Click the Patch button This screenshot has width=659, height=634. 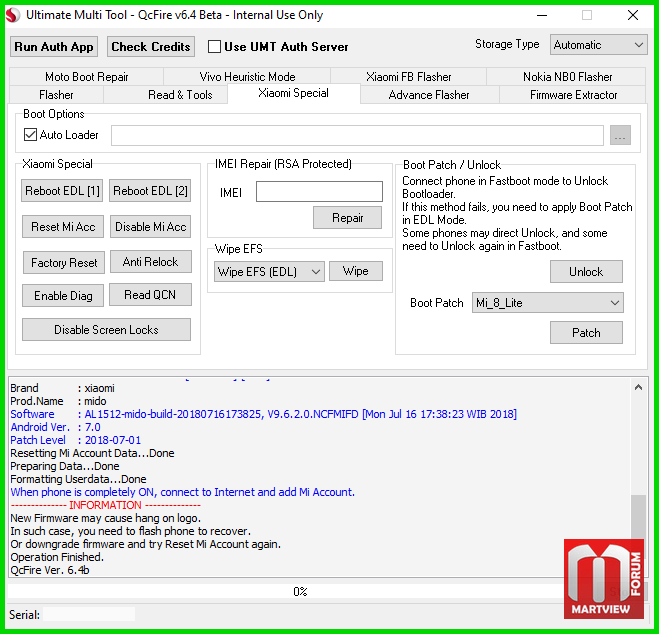tap(586, 333)
